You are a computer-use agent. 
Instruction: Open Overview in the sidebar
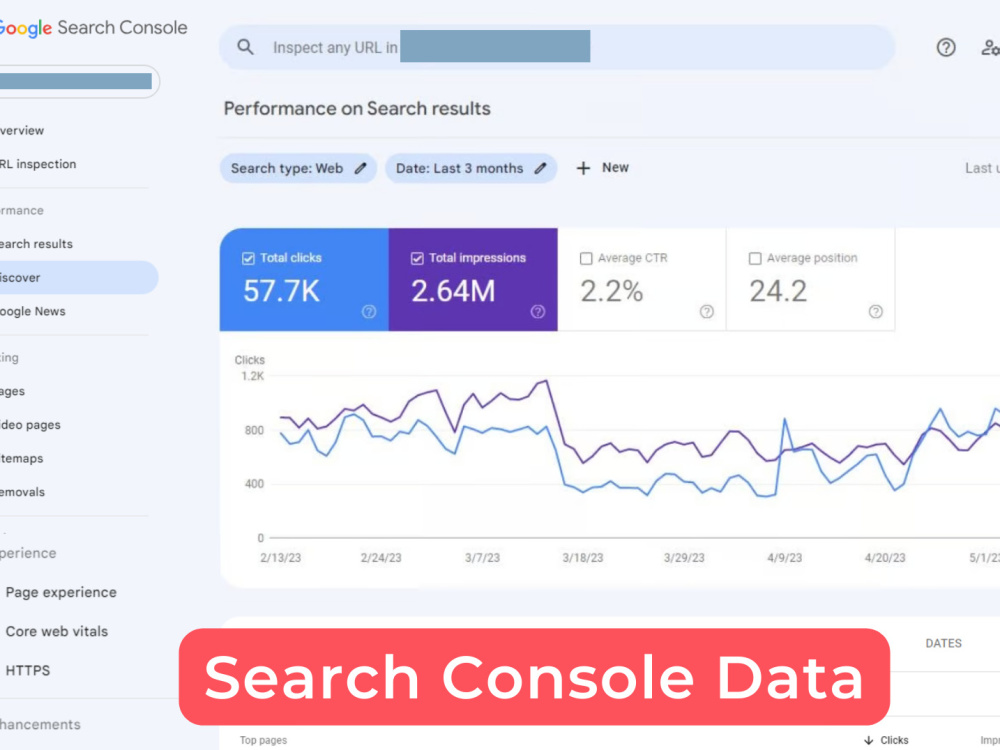pos(22,131)
